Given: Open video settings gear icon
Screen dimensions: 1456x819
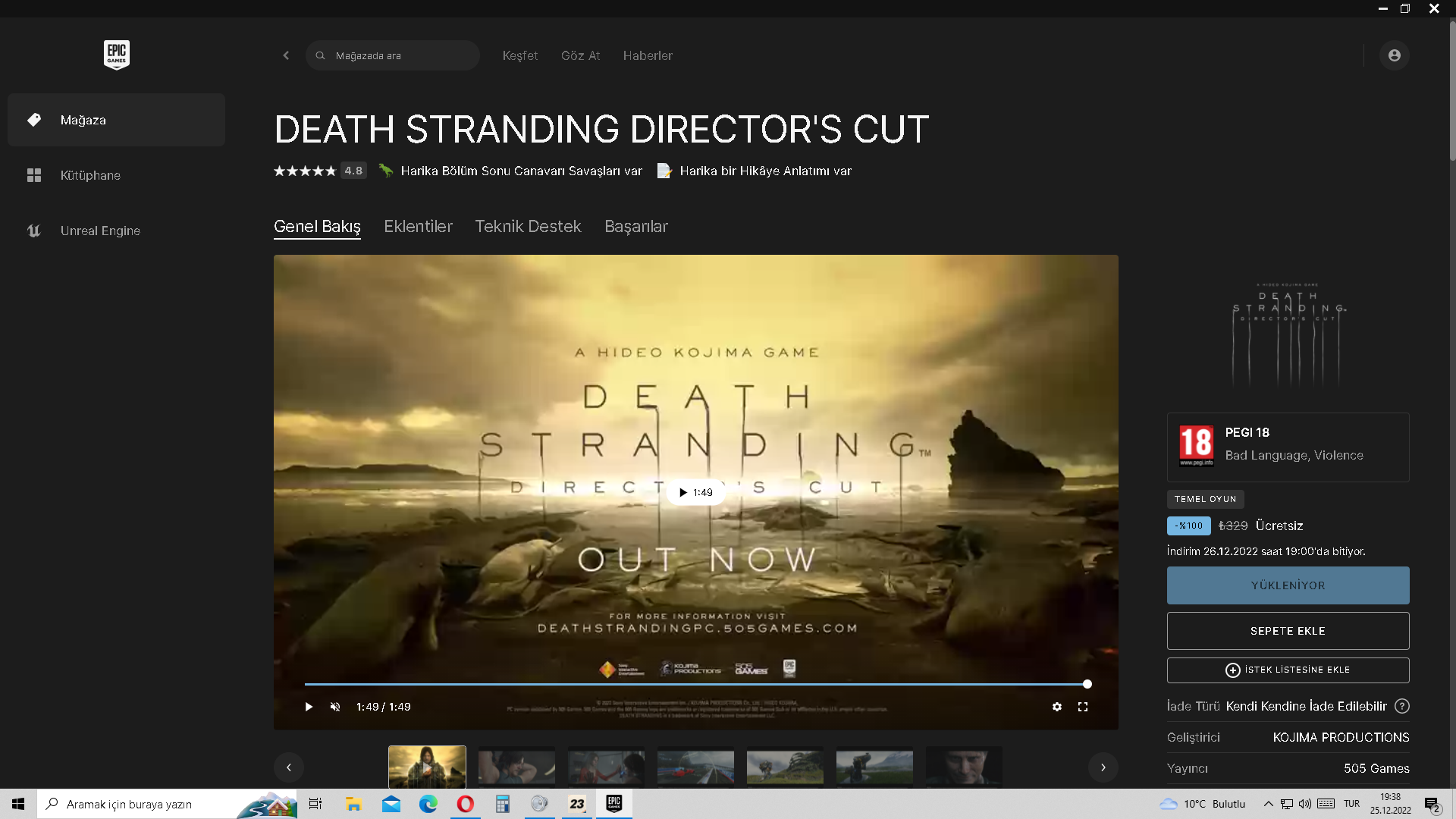Looking at the screenshot, I should pyautogui.click(x=1056, y=707).
